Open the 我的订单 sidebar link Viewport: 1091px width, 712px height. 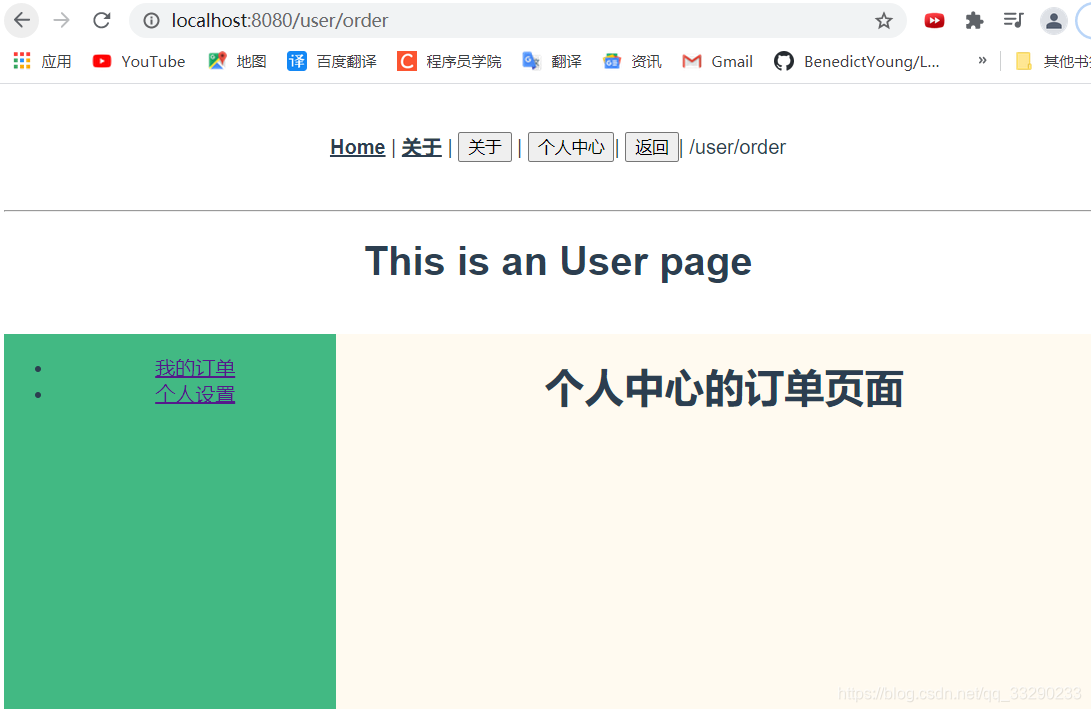[195, 367]
